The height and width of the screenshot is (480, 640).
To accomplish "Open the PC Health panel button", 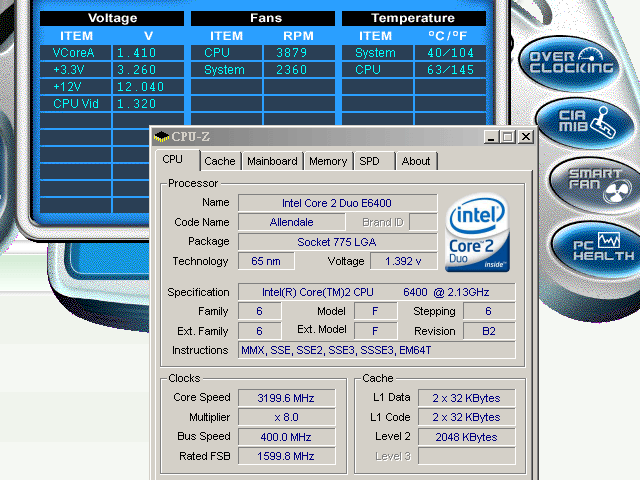I will click(597, 249).
